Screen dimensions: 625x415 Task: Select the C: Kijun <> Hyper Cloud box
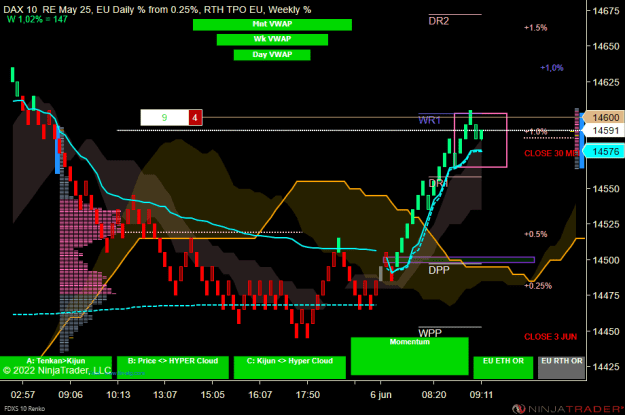[290, 367]
